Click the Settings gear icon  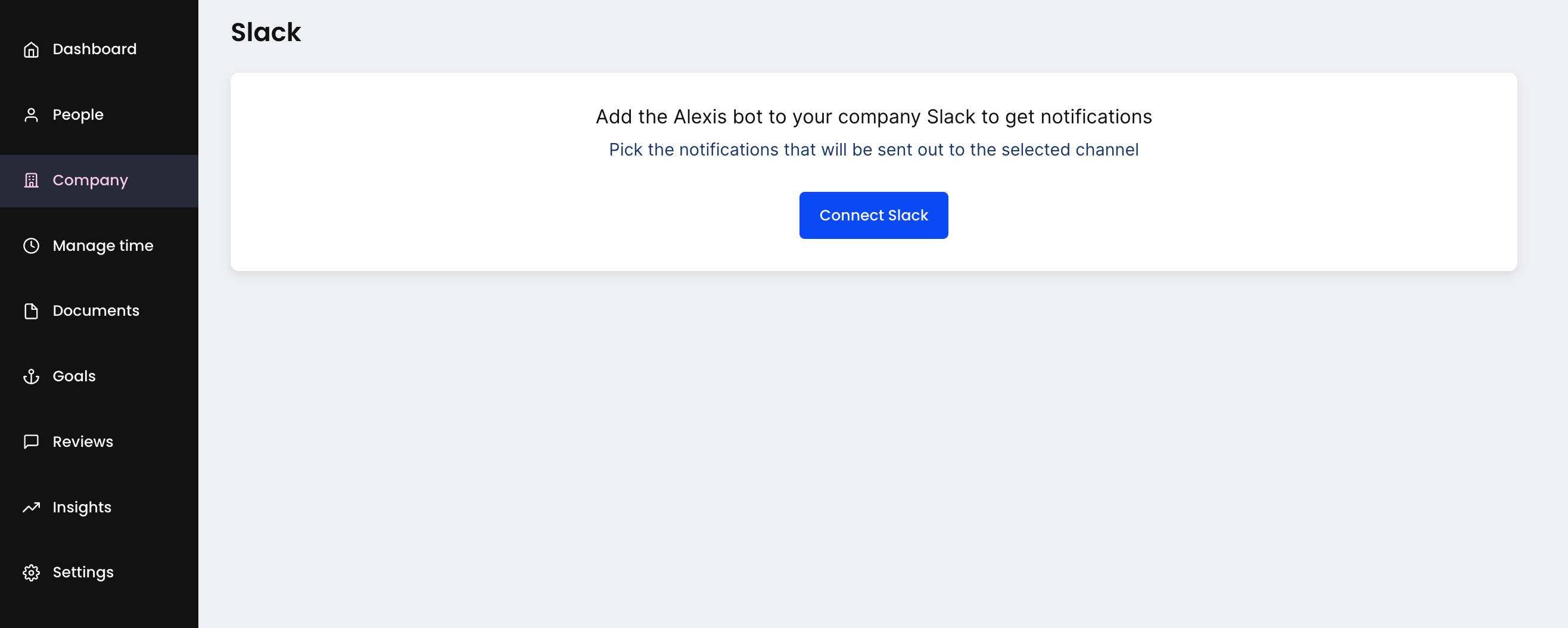coord(31,573)
